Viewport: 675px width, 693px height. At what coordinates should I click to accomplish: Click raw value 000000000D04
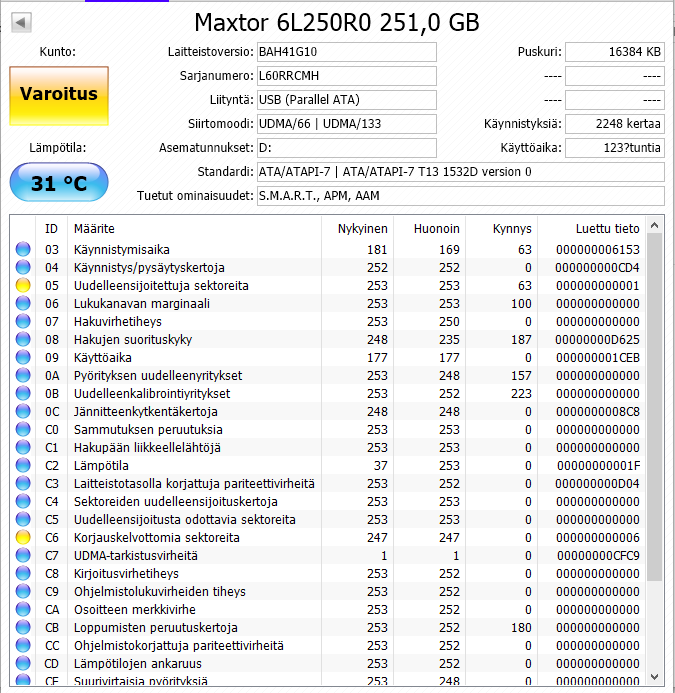click(597, 484)
